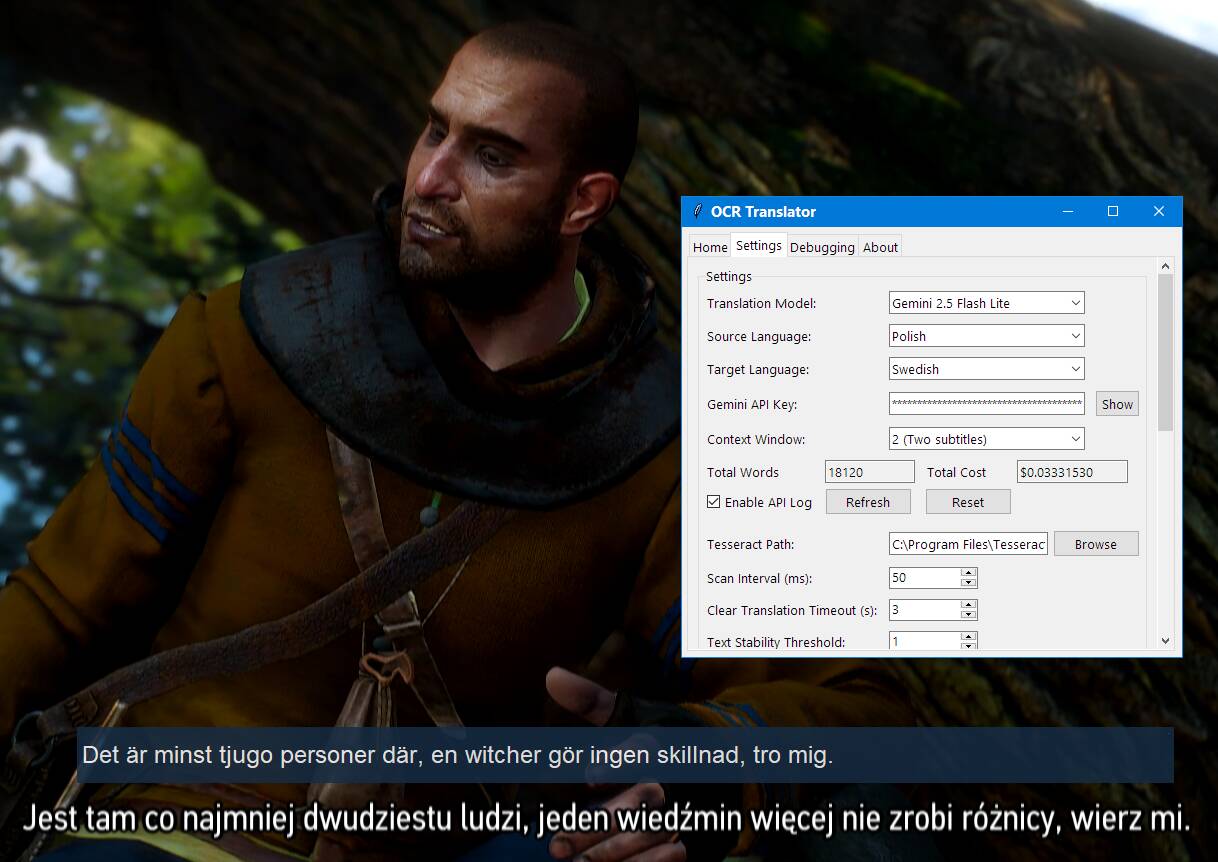
Task: Click the Swedish translation overlay text
Action: [457, 755]
